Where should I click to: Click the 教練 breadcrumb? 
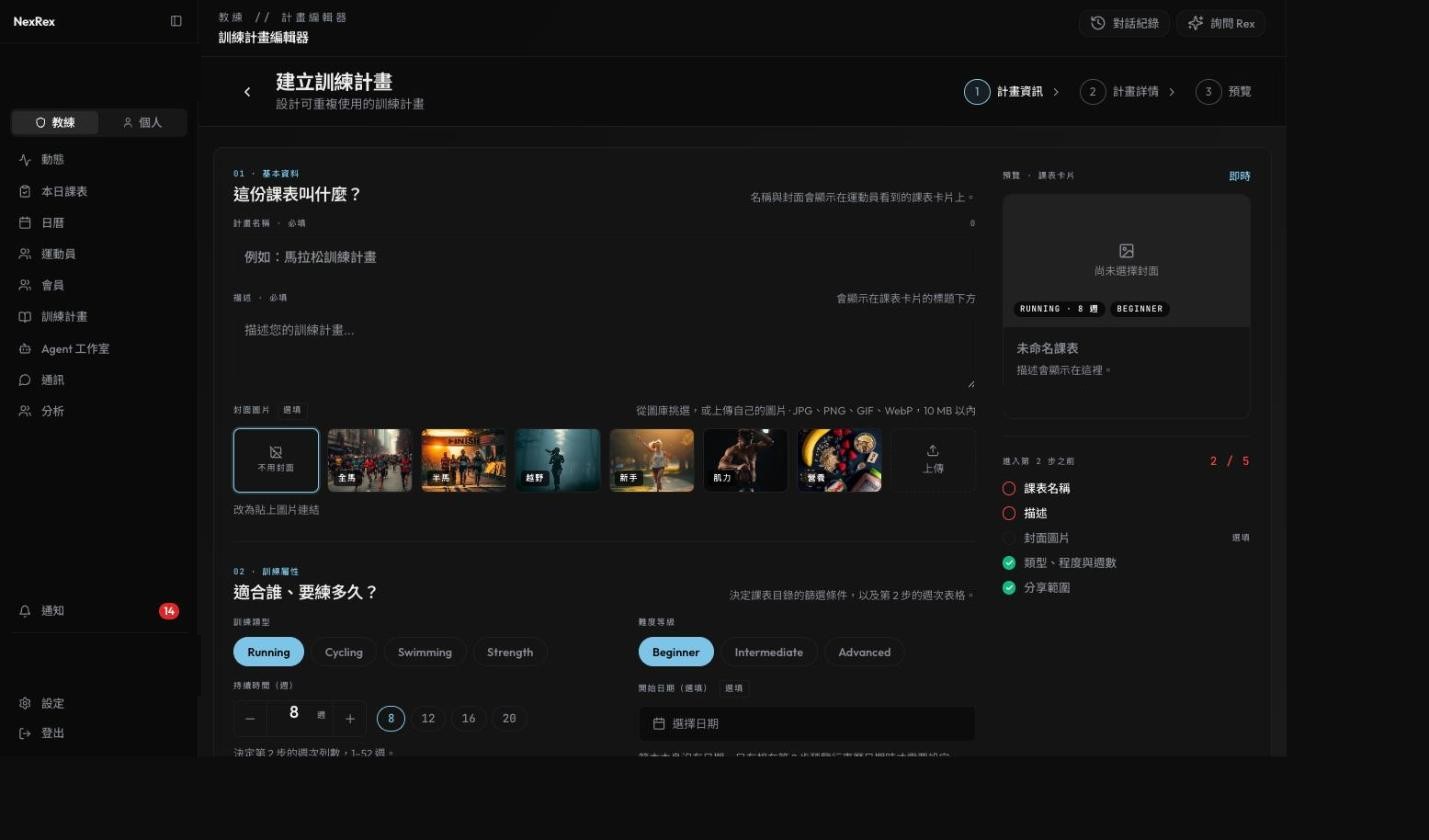pyautogui.click(x=231, y=17)
